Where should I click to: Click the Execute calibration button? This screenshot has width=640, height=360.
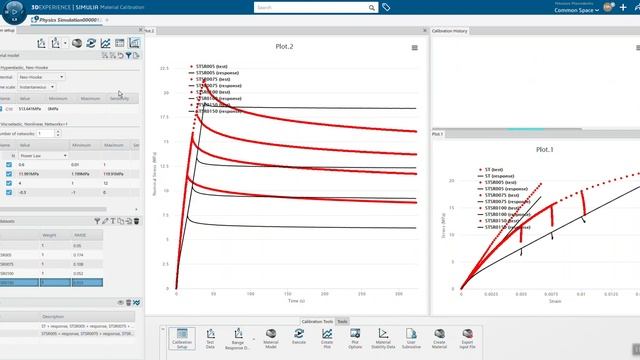[299, 337]
